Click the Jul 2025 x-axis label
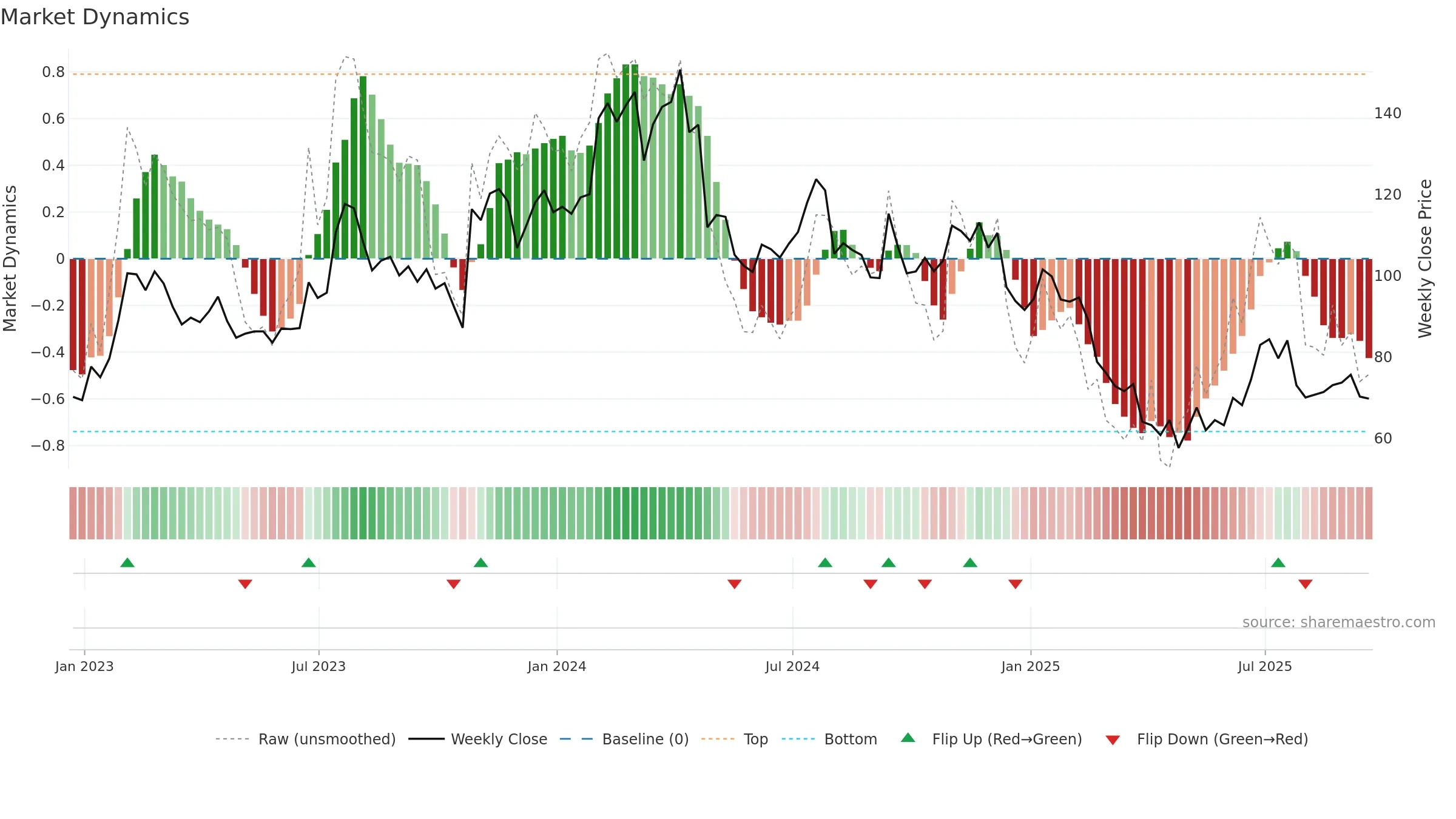This screenshot has width=1456, height=819. point(1265,666)
